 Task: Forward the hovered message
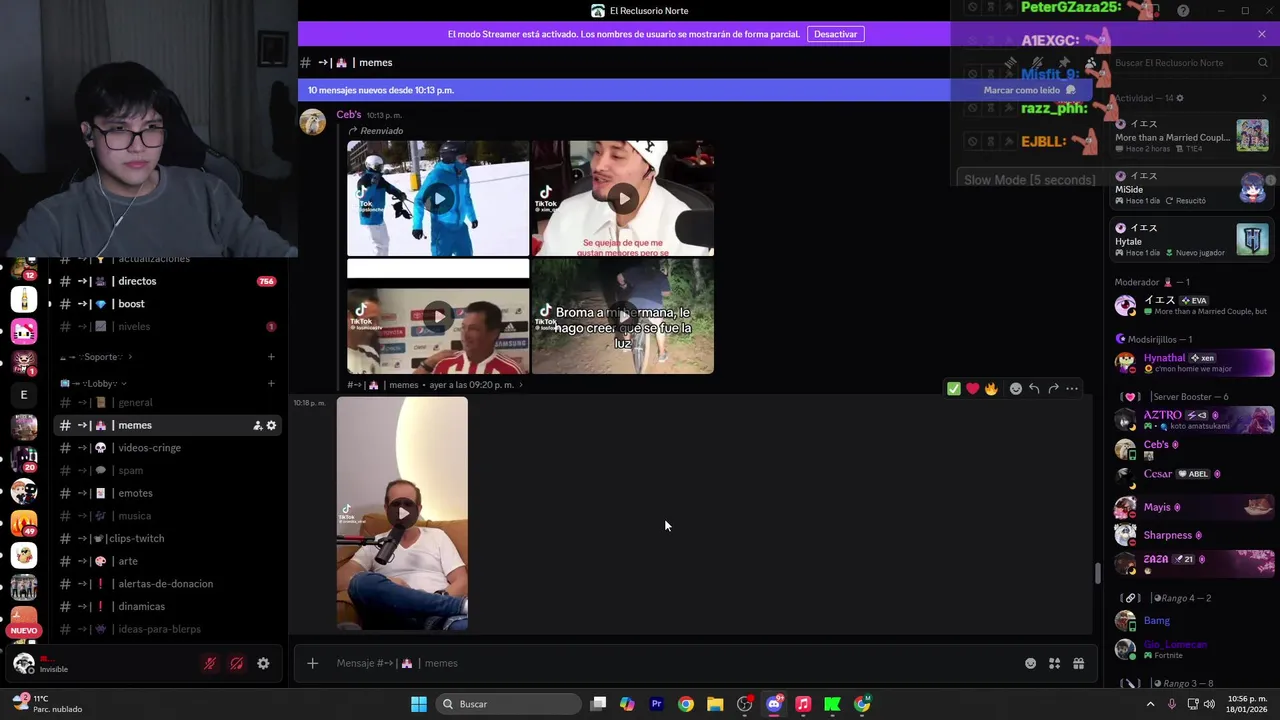click(x=1053, y=389)
